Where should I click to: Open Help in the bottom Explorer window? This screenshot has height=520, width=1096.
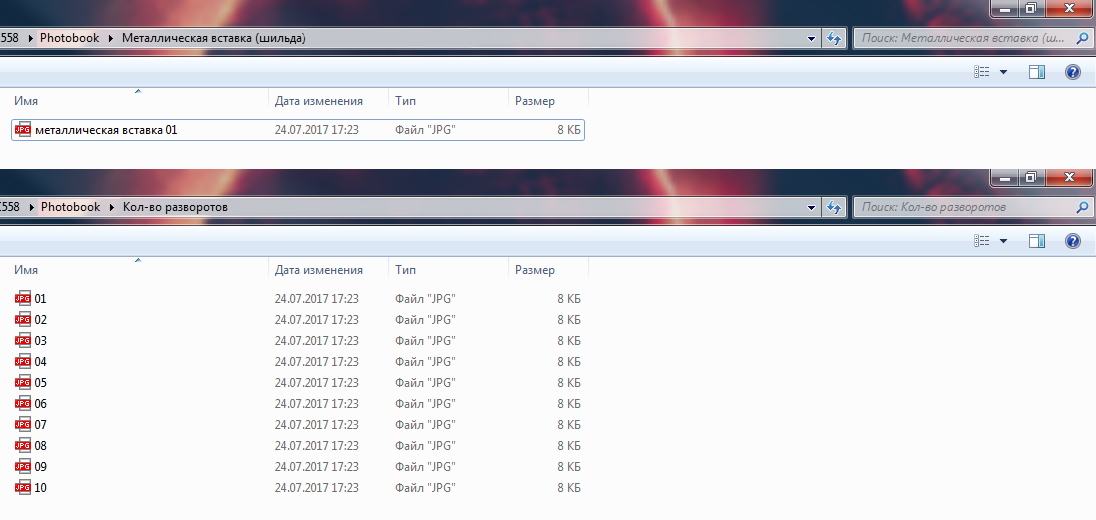(x=1073, y=241)
